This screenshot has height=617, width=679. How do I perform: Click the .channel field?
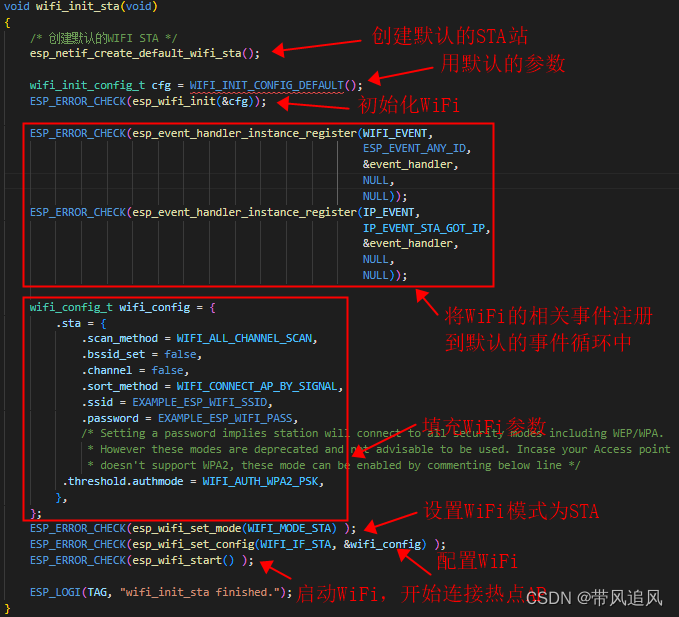tap(107, 371)
